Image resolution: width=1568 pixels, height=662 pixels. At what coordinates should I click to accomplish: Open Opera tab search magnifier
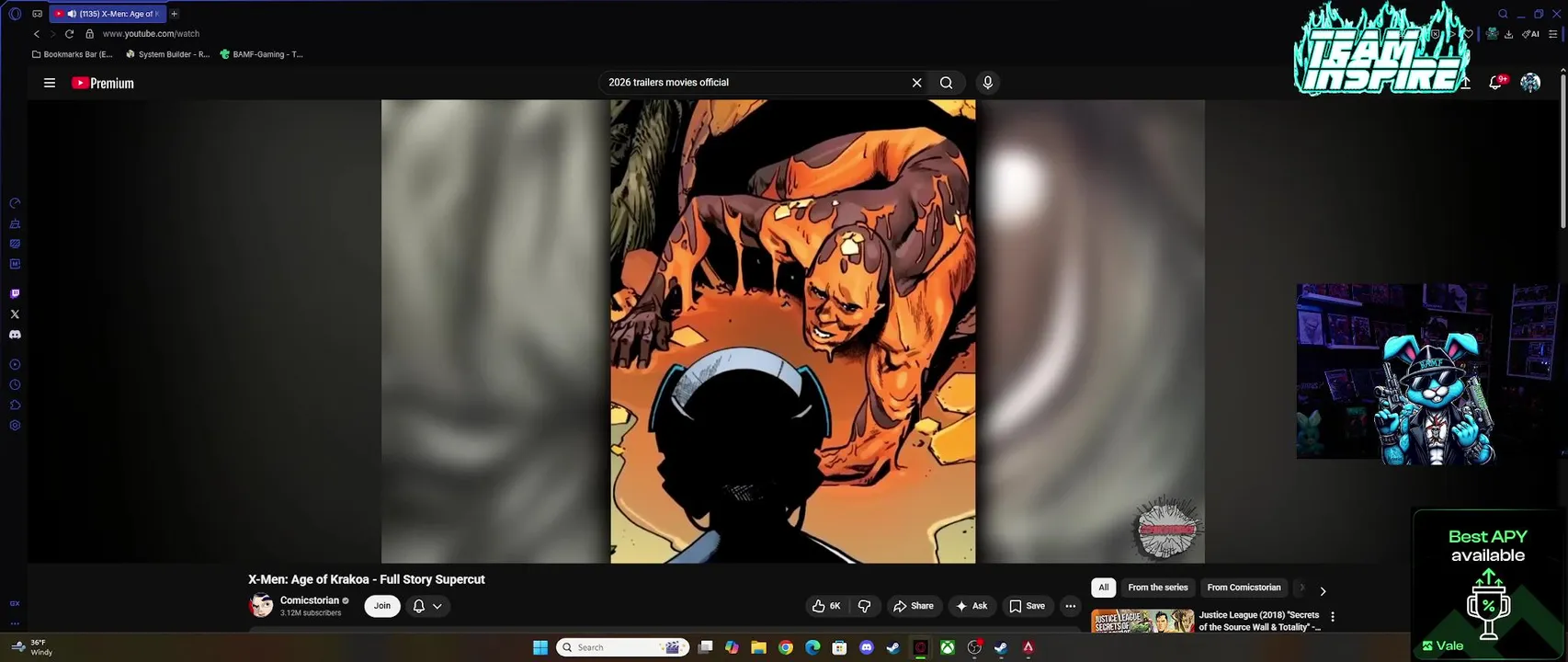[1503, 14]
